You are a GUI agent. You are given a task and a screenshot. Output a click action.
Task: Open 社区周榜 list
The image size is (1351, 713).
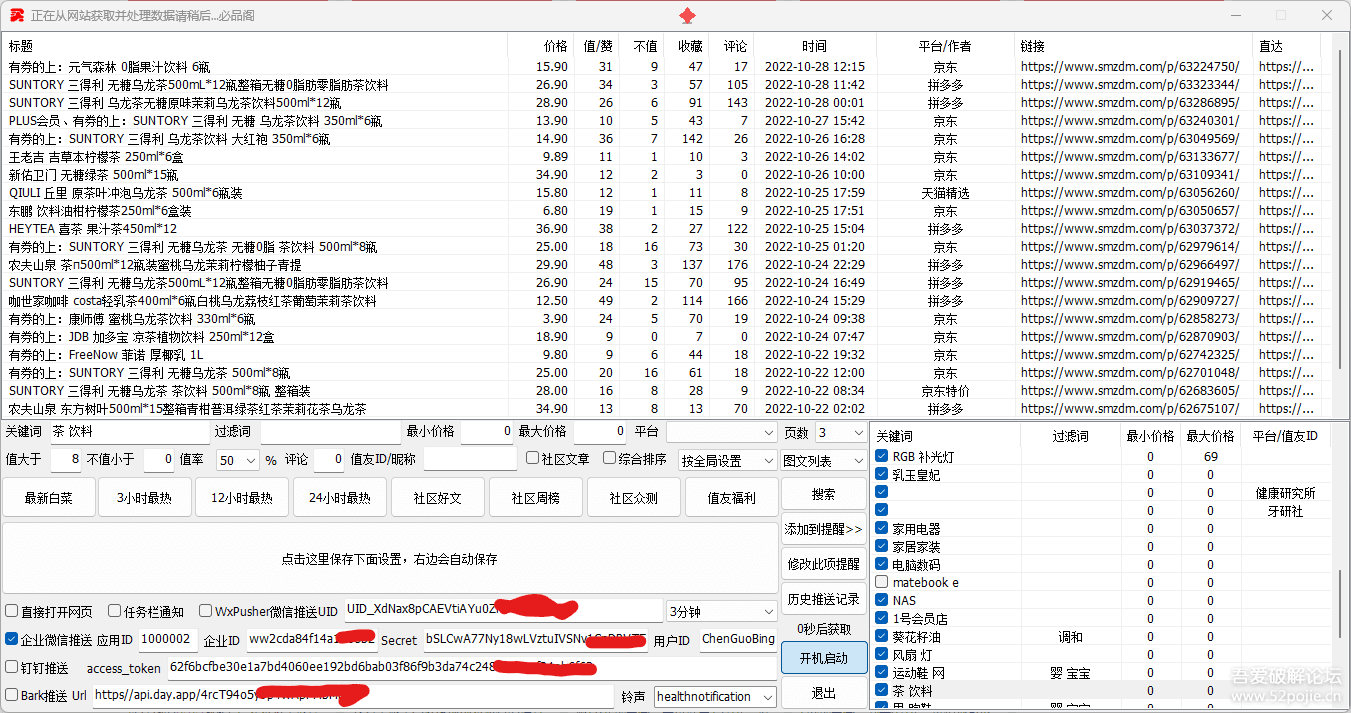pos(535,497)
